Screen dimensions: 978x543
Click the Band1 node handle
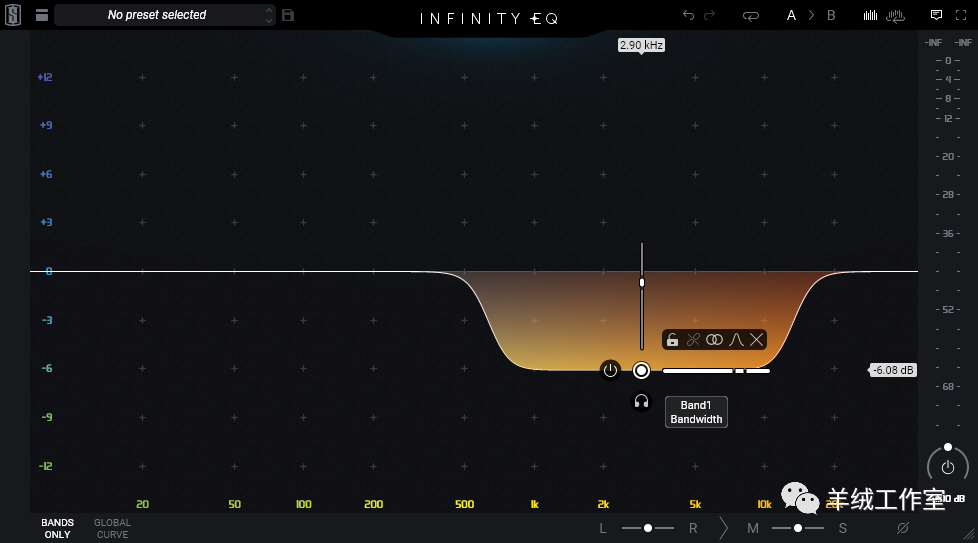click(642, 371)
